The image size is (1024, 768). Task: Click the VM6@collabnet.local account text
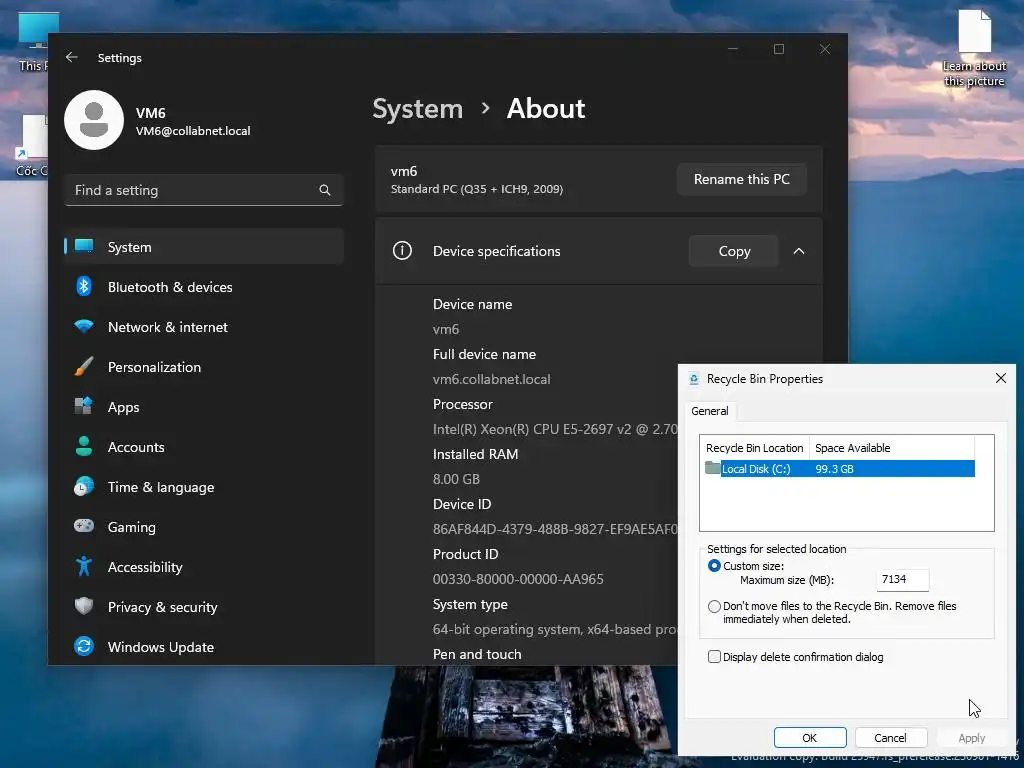[x=193, y=131]
